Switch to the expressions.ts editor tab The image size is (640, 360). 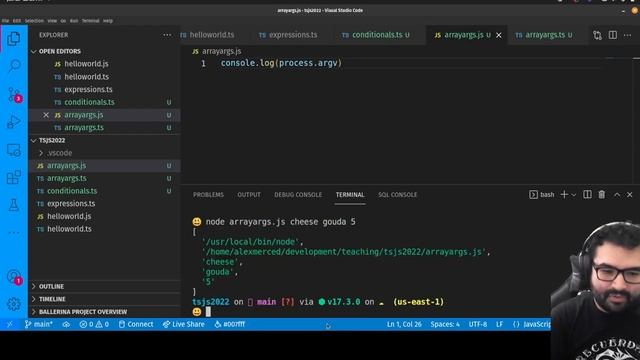(288, 35)
